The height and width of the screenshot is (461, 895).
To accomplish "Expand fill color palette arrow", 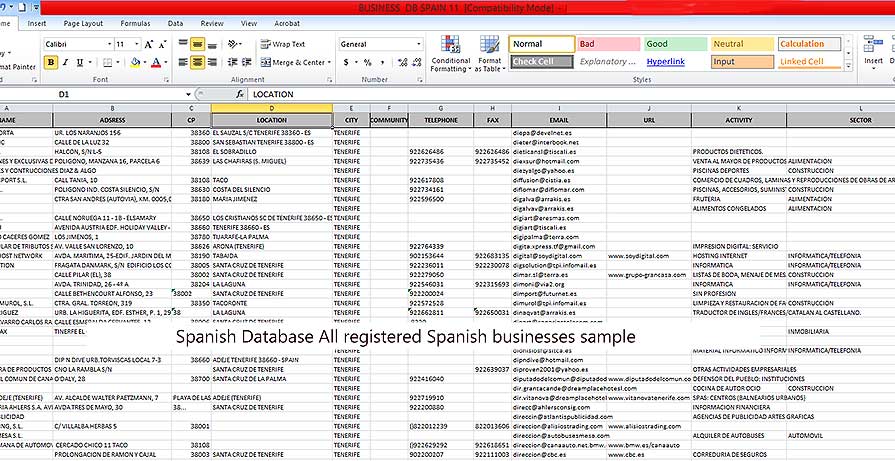I will pyautogui.click(x=144, y=62).
